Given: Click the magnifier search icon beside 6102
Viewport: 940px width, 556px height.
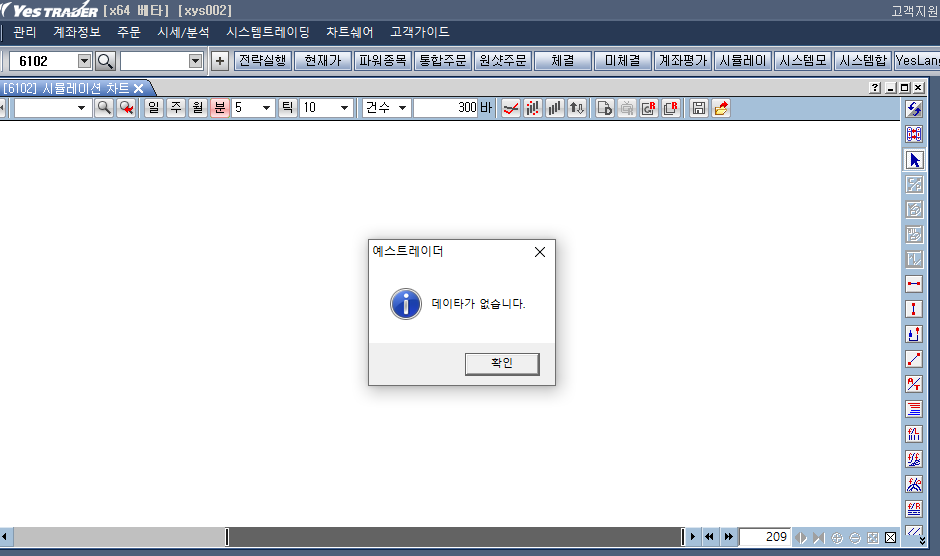Looking at the screenshot, I should click(105, 61).
